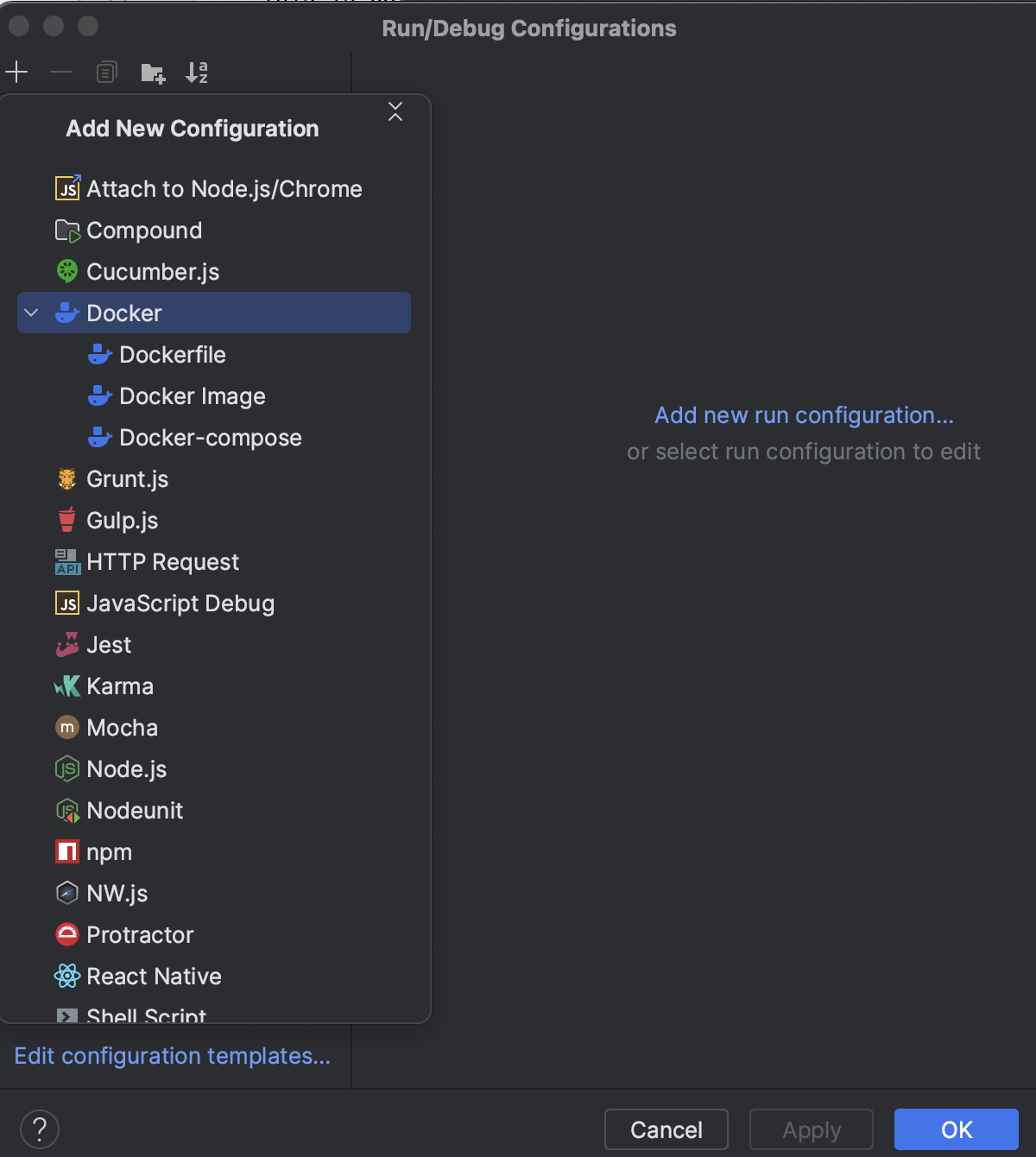Click Edit configuration templates link
The width and height of the screenshot is (1036, 1157).
(173, 1056)
